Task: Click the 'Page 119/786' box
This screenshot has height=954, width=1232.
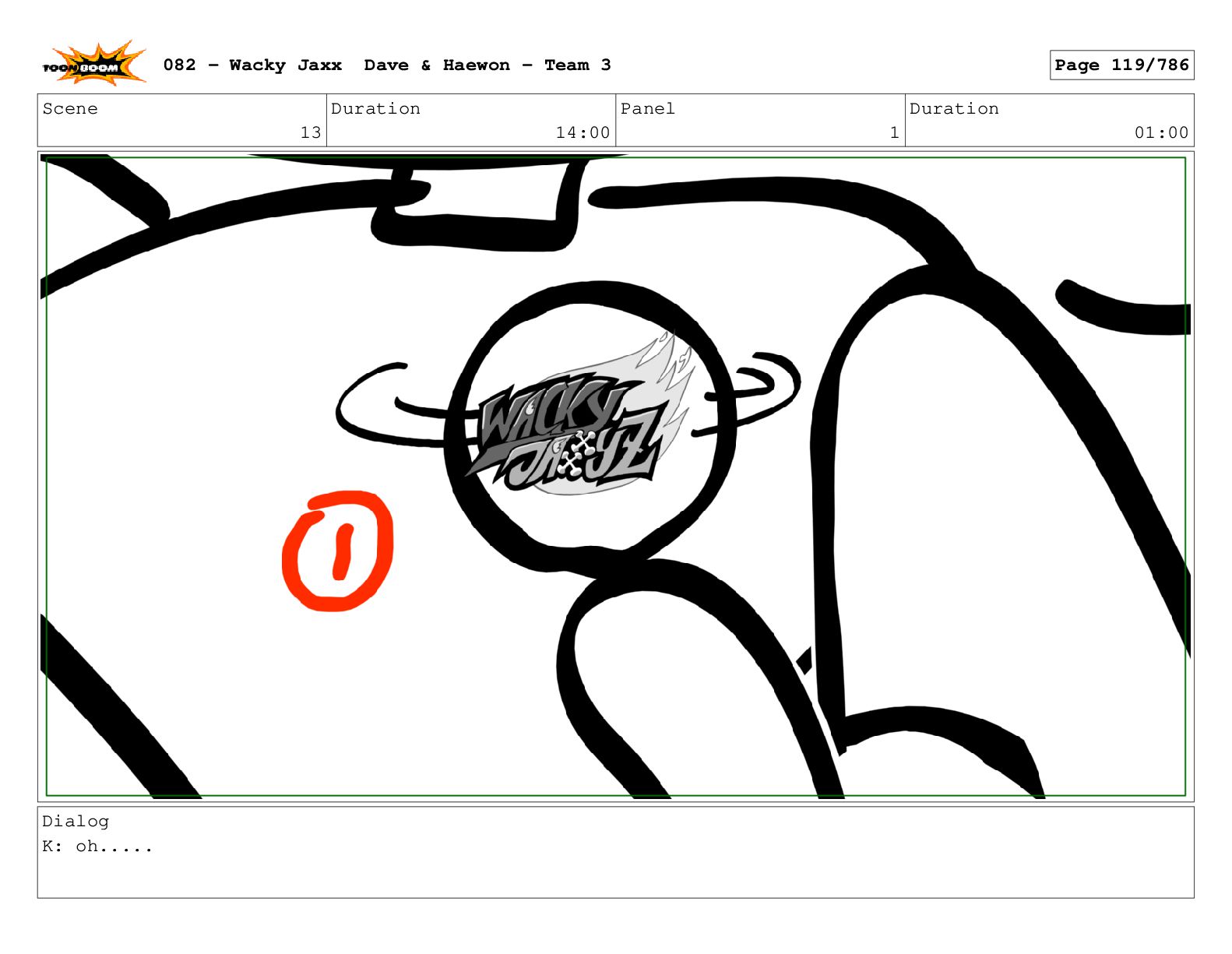Action: tap(1121, 65)
